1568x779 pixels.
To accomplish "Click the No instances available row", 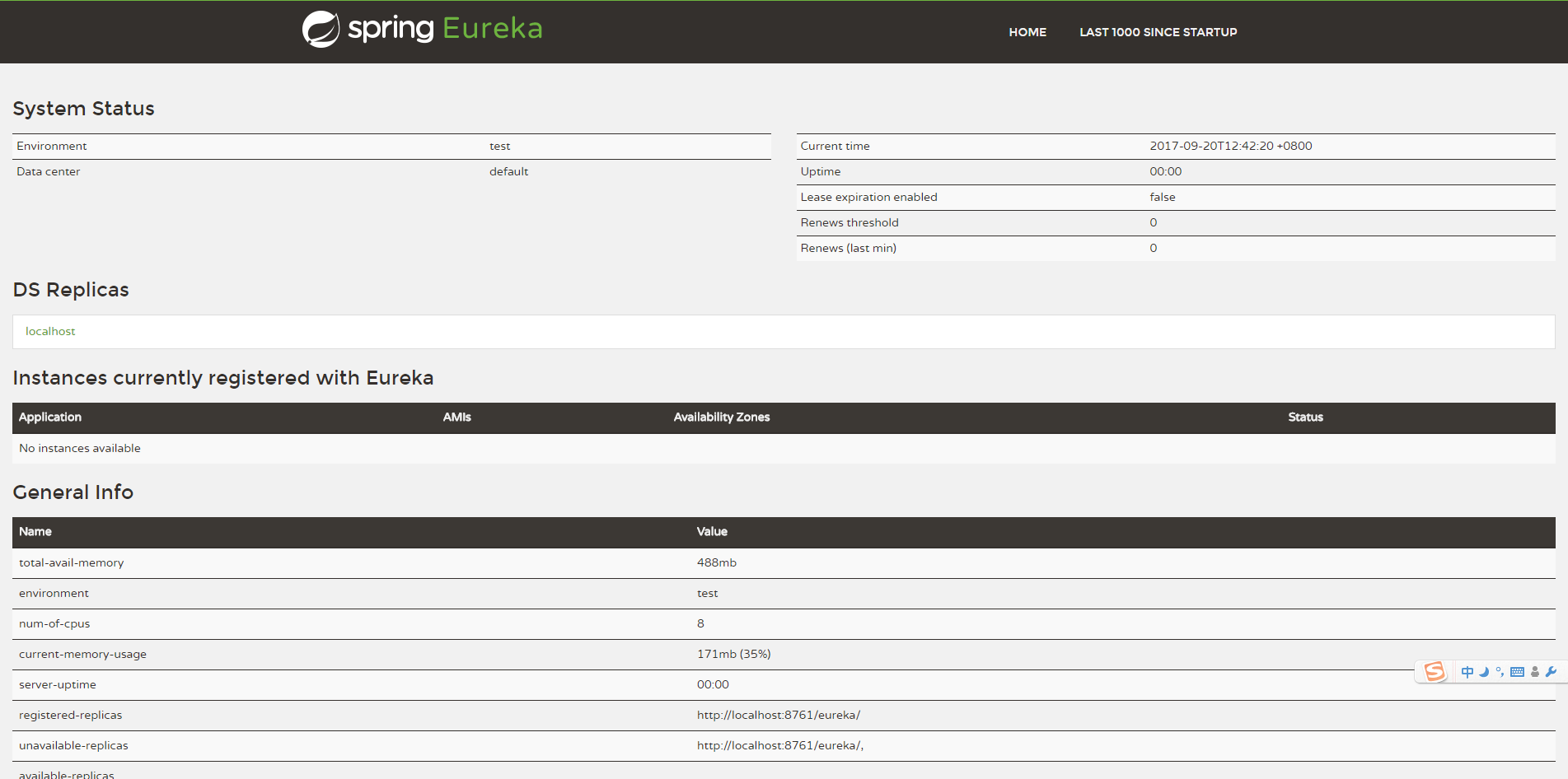I will [x=784, y=448].
